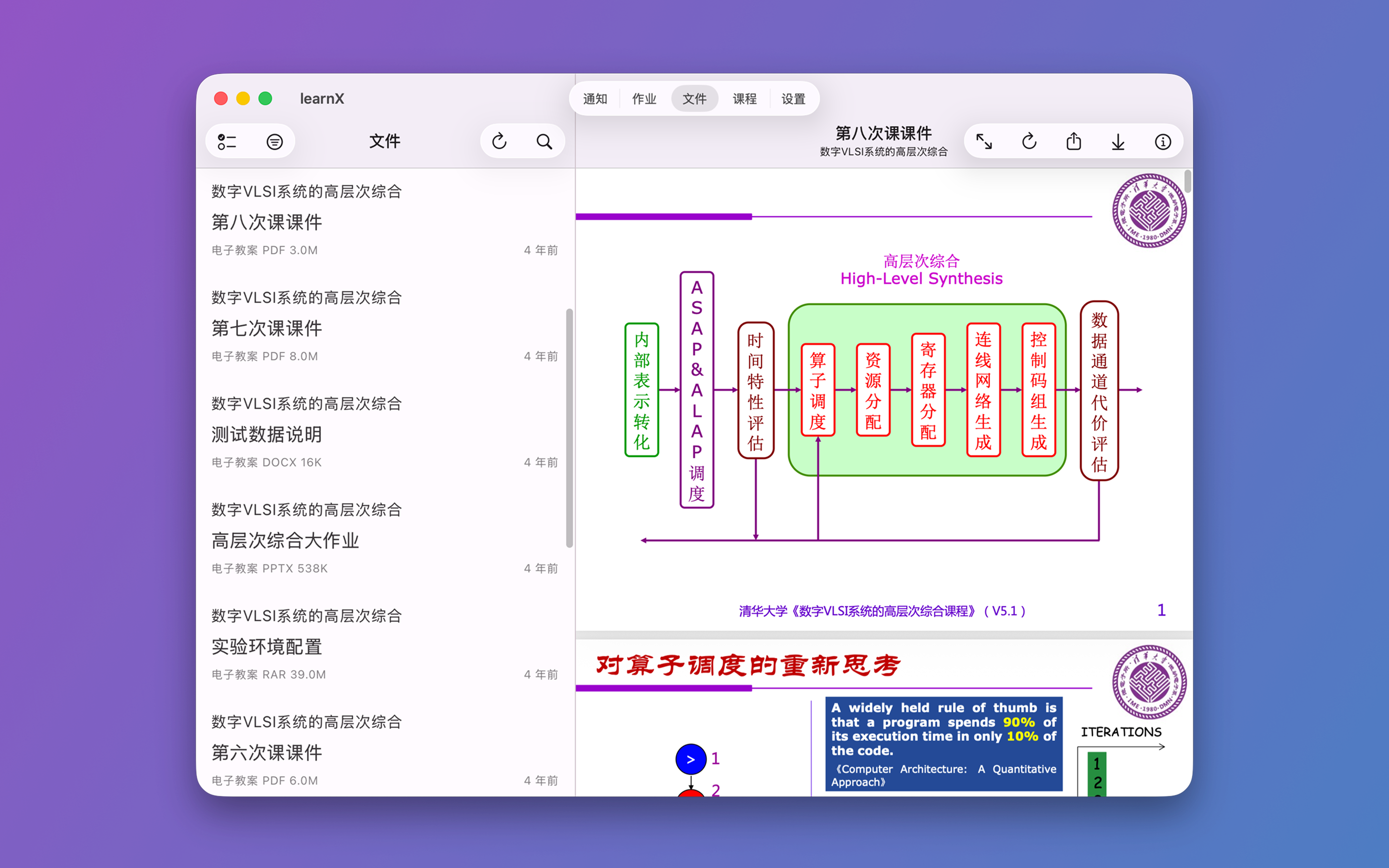Open the multi-select list icon
This screenshot has width=1389, height=868.
pyautogui.click(x=227, y=141)
